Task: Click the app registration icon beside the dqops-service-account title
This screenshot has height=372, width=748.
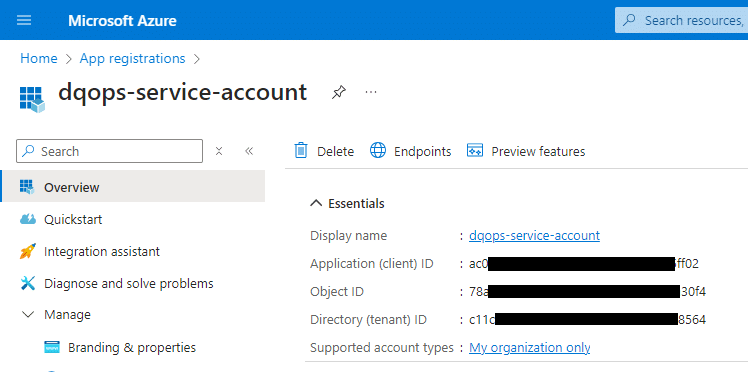Action: pyautogui.click(x=32, y=99)
